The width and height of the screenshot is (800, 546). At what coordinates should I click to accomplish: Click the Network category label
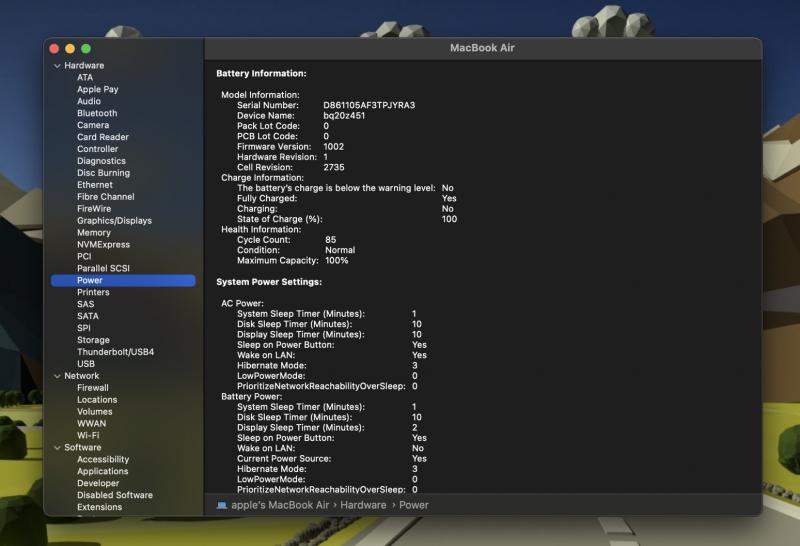coord(82,376)
